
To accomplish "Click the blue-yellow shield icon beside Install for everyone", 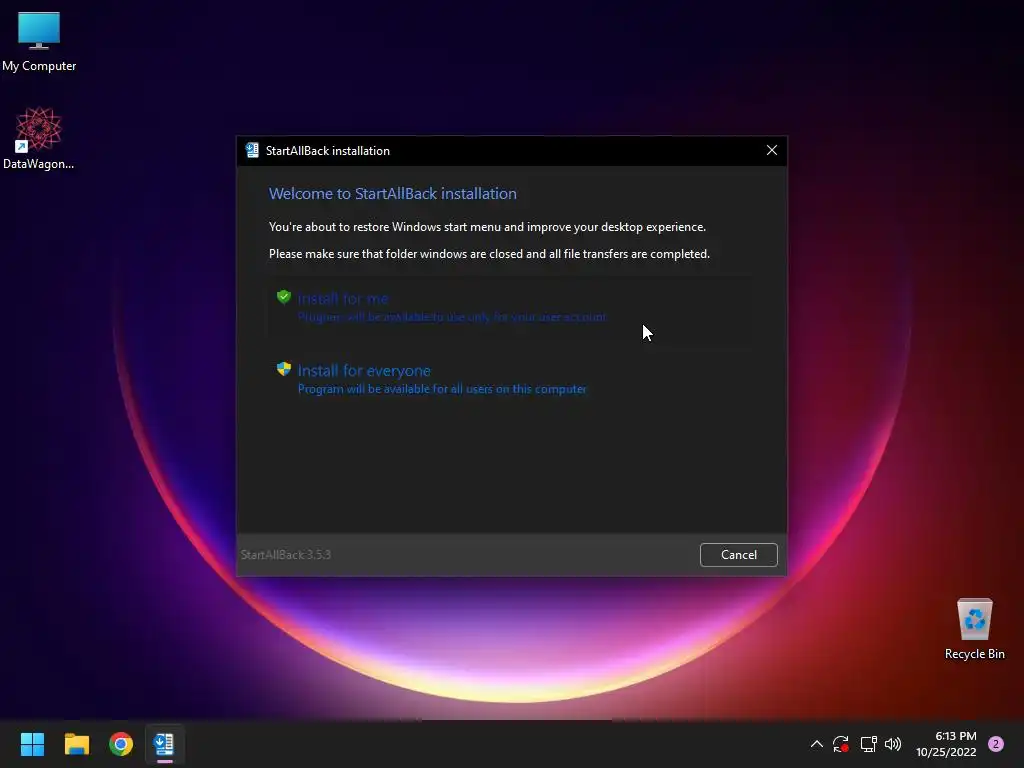I will point(283,369).
